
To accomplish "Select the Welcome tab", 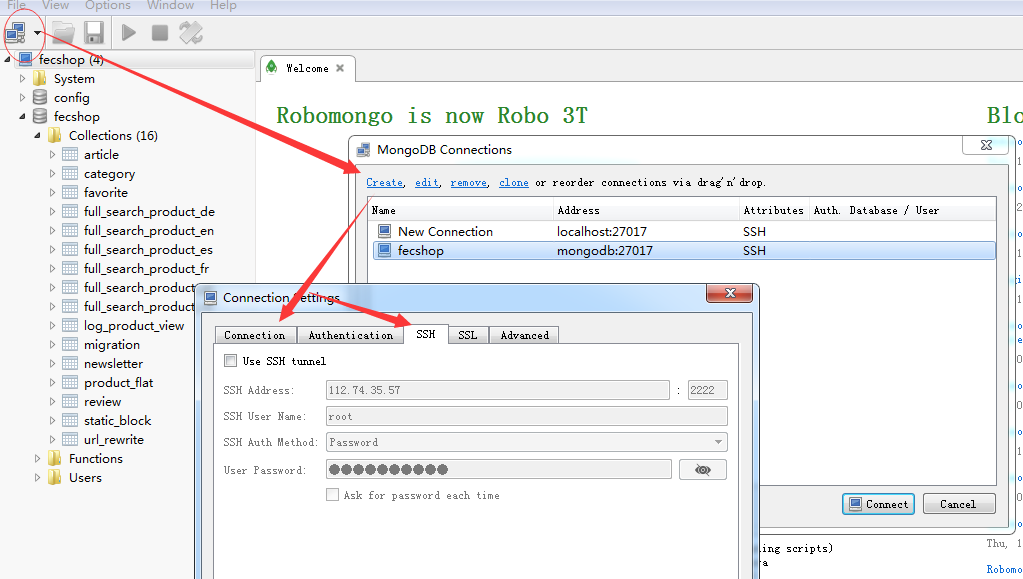I will (307, 68).
